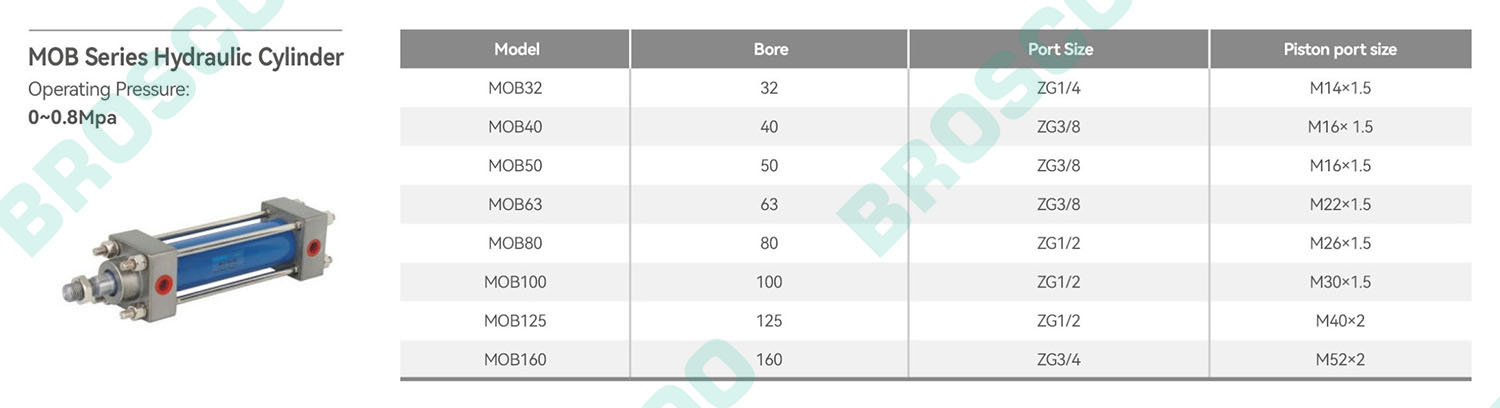
Task: Select the MOB80 model cell
Action: (515, 244)
